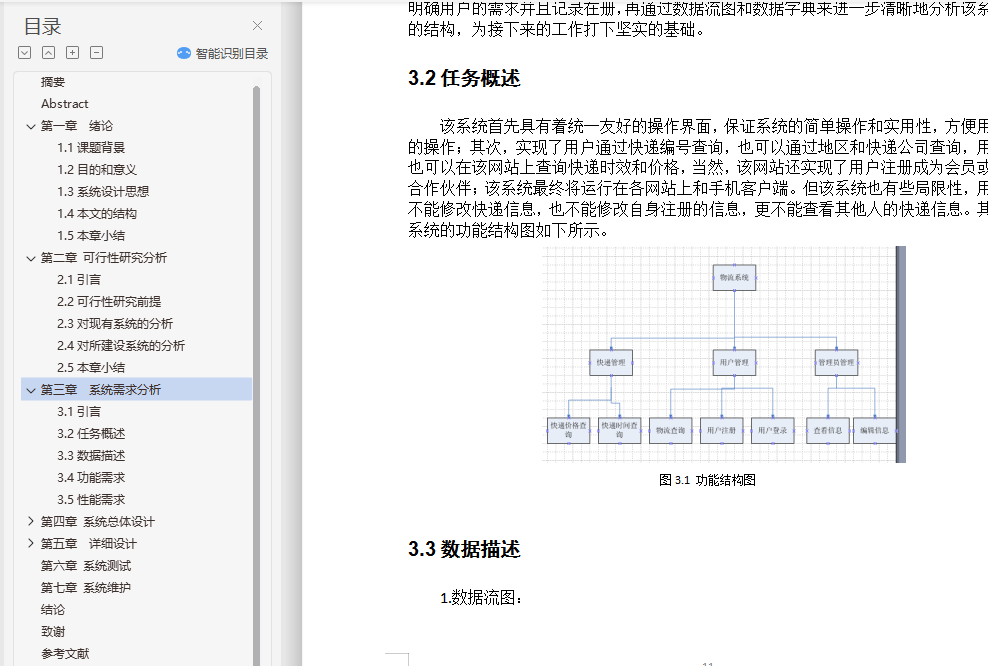Open 2.3 对现有系统的分析 heading
Viewport: 988px width, 666px height.
115,324
